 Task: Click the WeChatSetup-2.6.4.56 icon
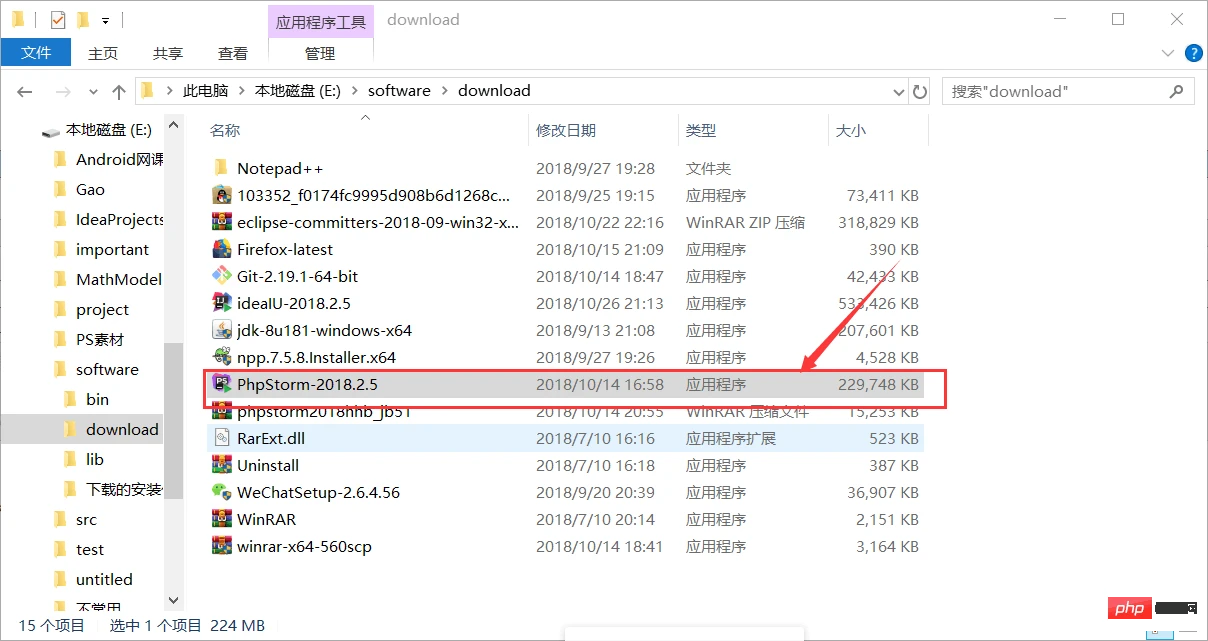222,492
